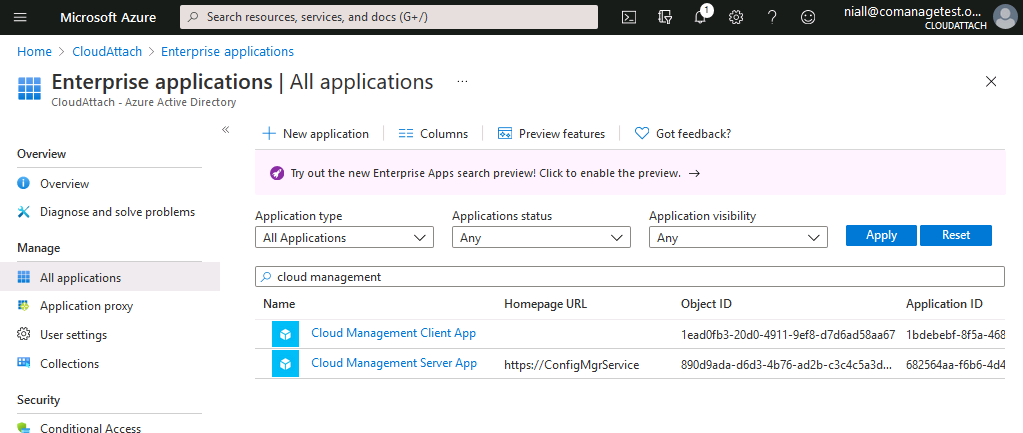
Task: Focus the top search resources box
Action: (x=389, y=18)
